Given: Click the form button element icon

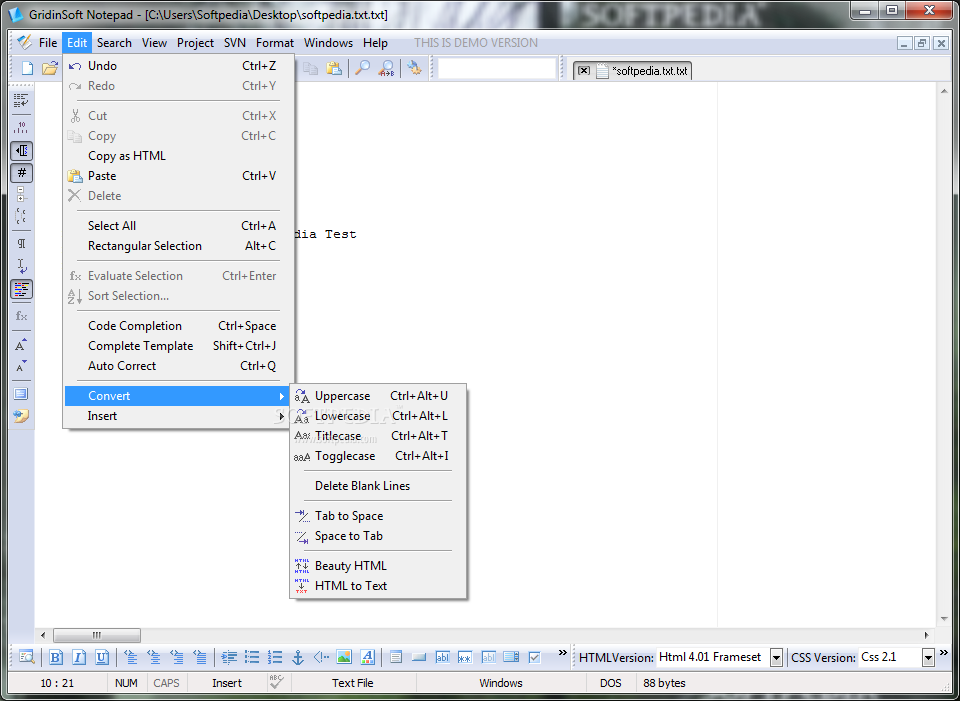Looking at the screenshot, I should click(419, 658).
